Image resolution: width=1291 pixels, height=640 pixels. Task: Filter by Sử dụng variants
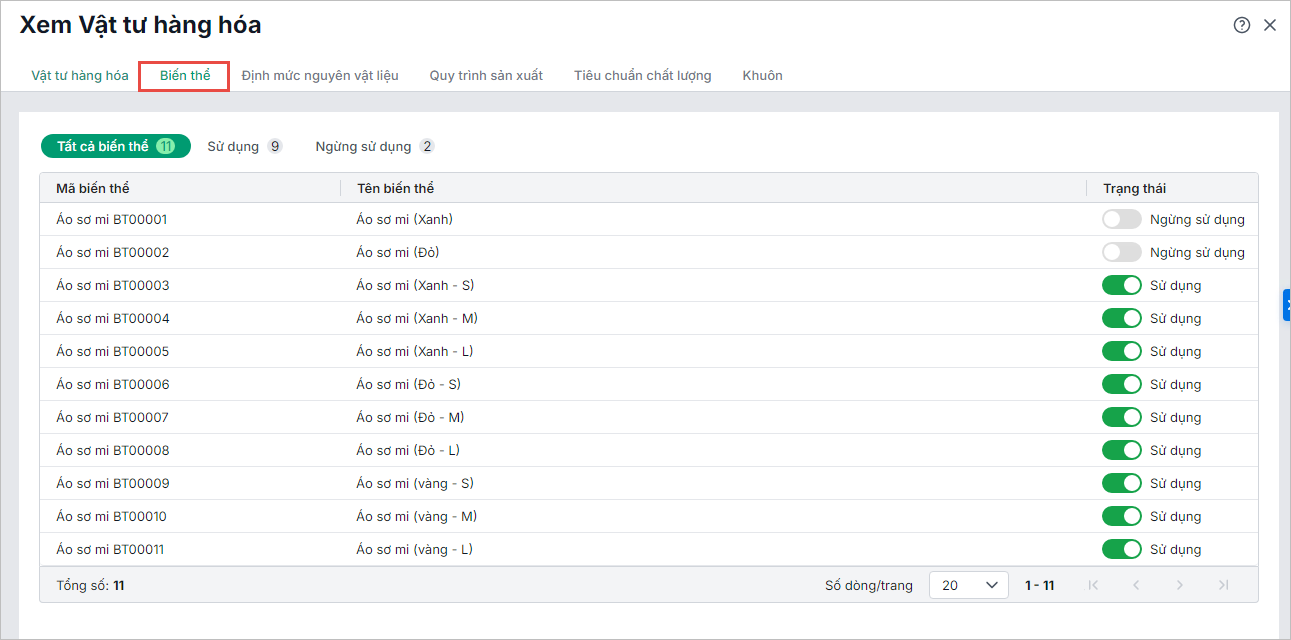tap(244, 147)
